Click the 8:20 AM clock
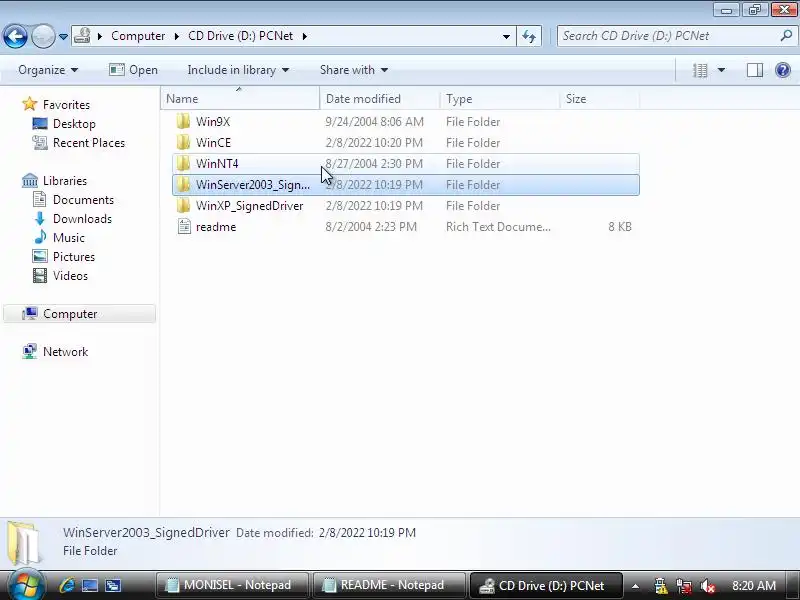 [x=754, y=586]
